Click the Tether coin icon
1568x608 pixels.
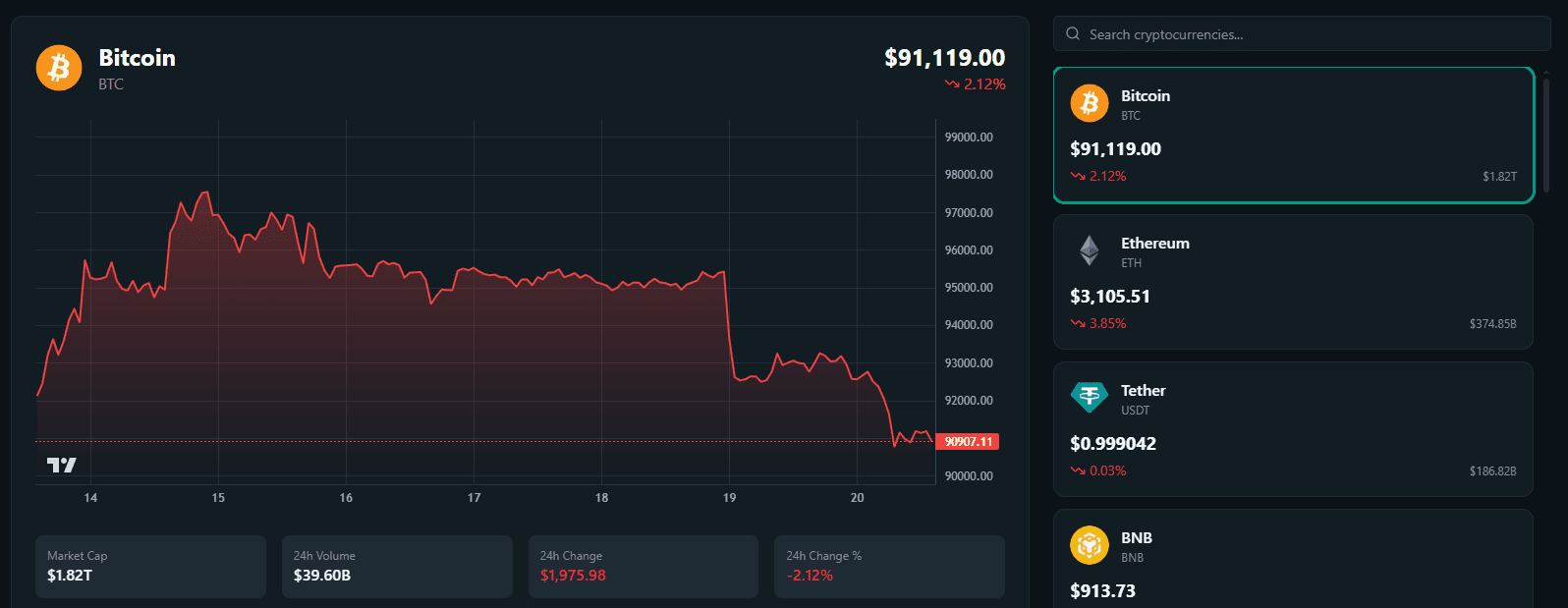(1089, 398)
